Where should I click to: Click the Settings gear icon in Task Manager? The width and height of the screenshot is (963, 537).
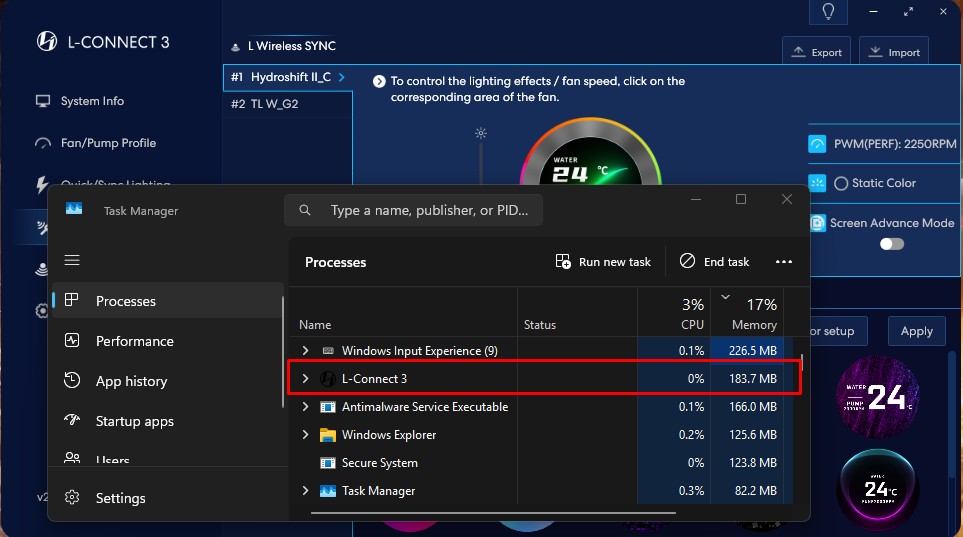72,497
